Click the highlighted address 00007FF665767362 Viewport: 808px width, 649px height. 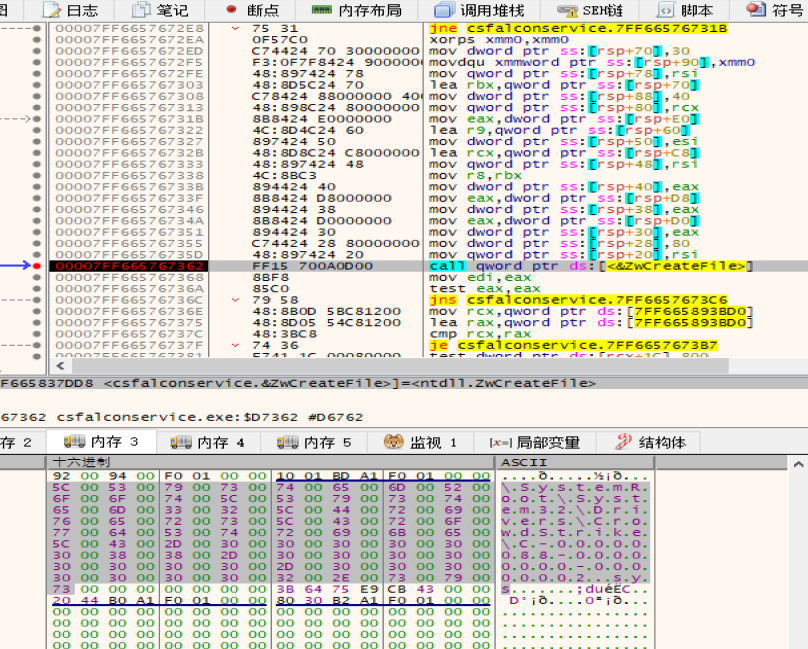tap(129, 266)
